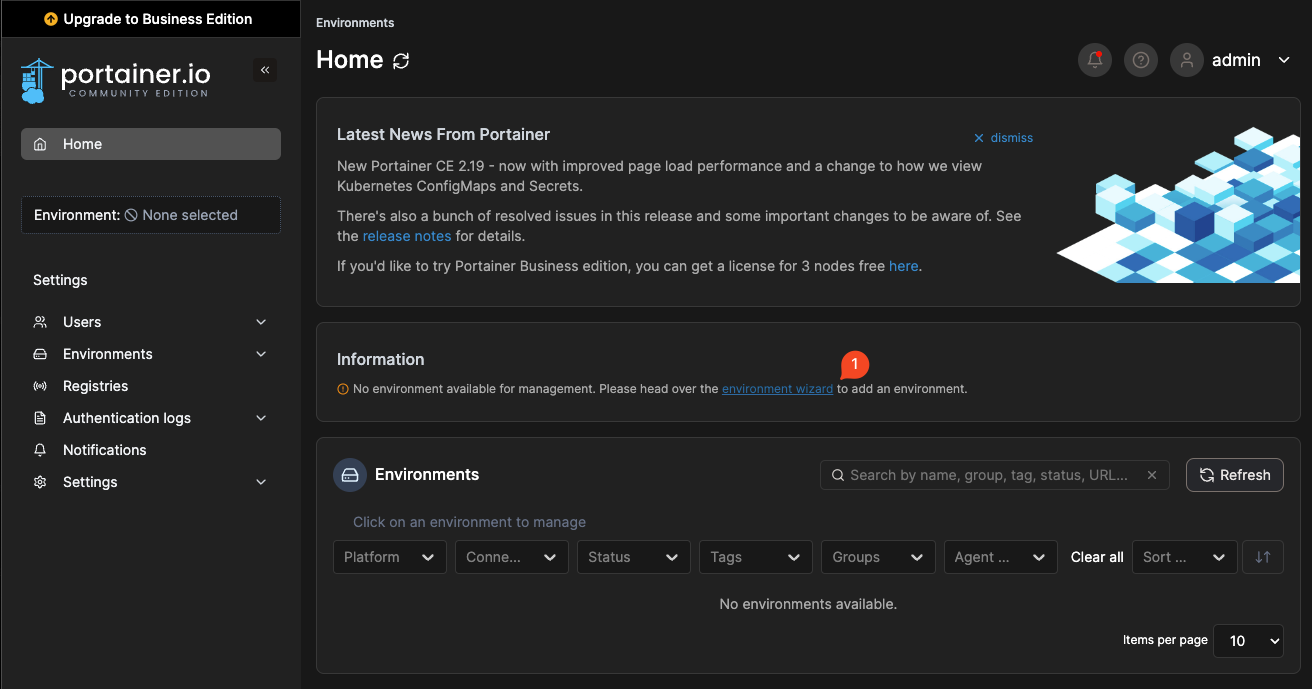Image resolution: width=1312 pixels, height=689 pixels.
Task: Open the notifications bell in header
Action: tap(1095, 60)
